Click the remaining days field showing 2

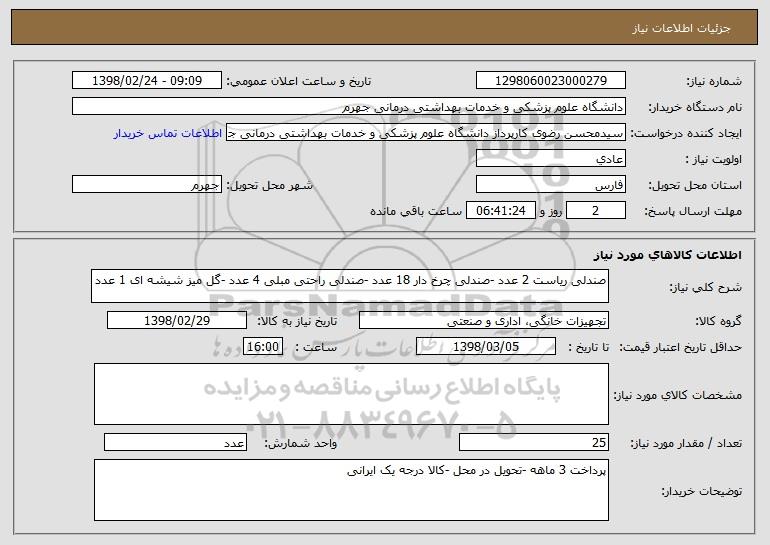(596, 211)
